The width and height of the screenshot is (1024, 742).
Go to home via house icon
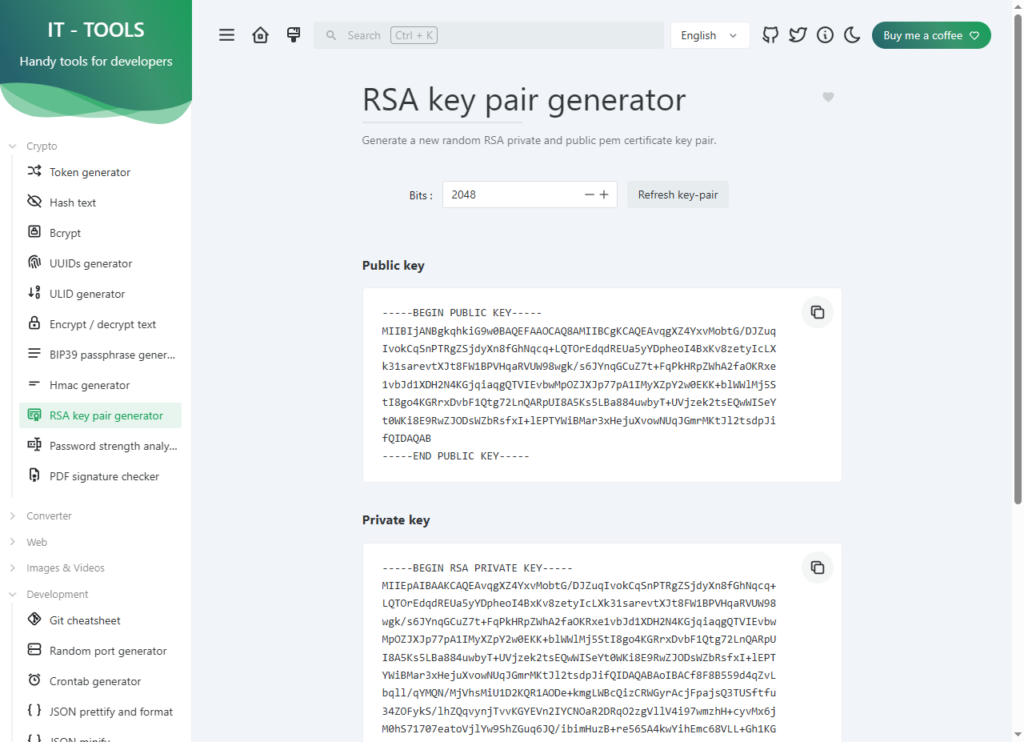[260, 35]
